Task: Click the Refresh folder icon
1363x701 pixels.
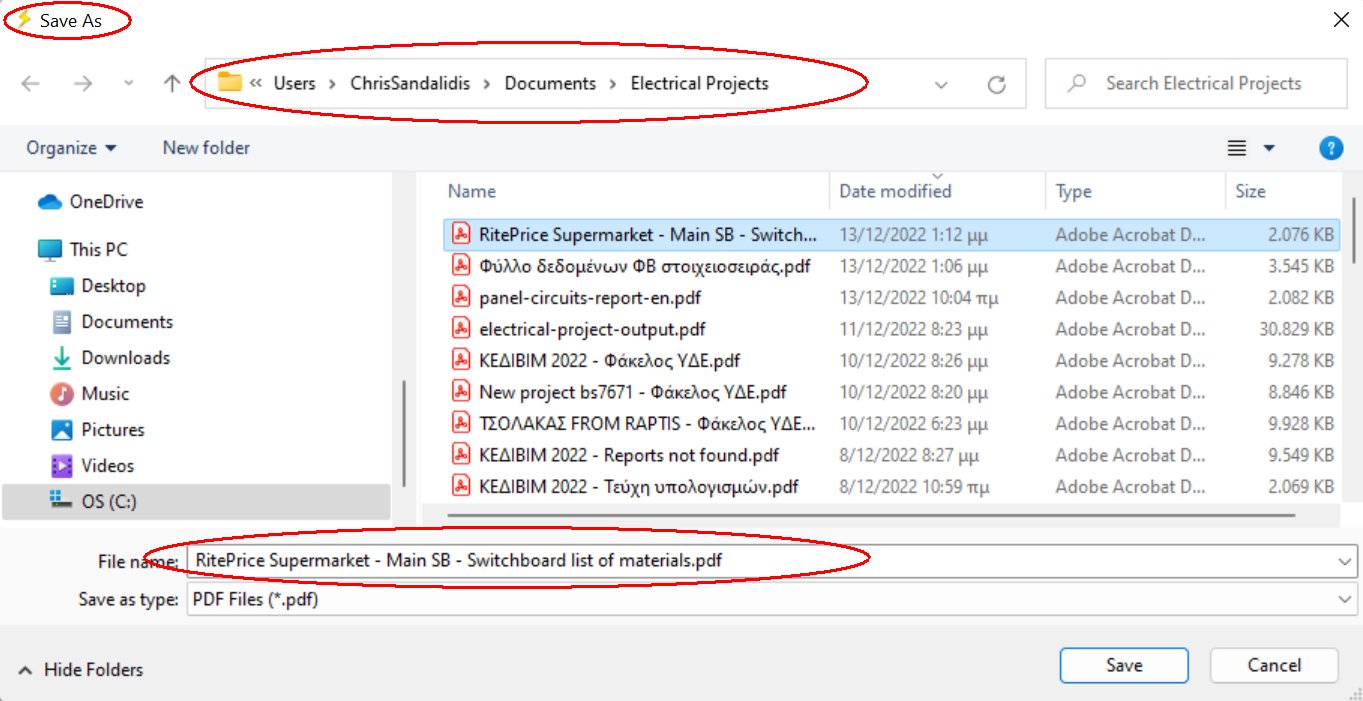Action: [x=996, y=85]
